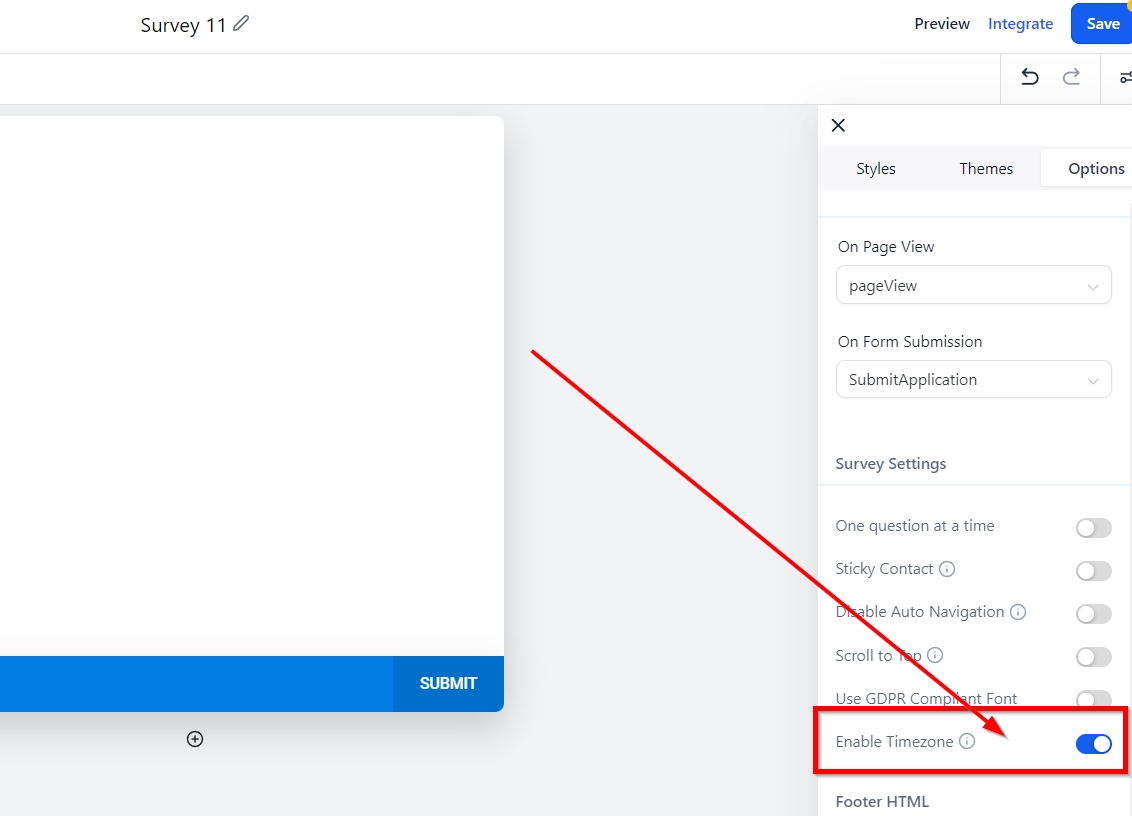The height and width of the screenshot is (816, 1132).
Task: Open the survey Preview
Action: 941,24
